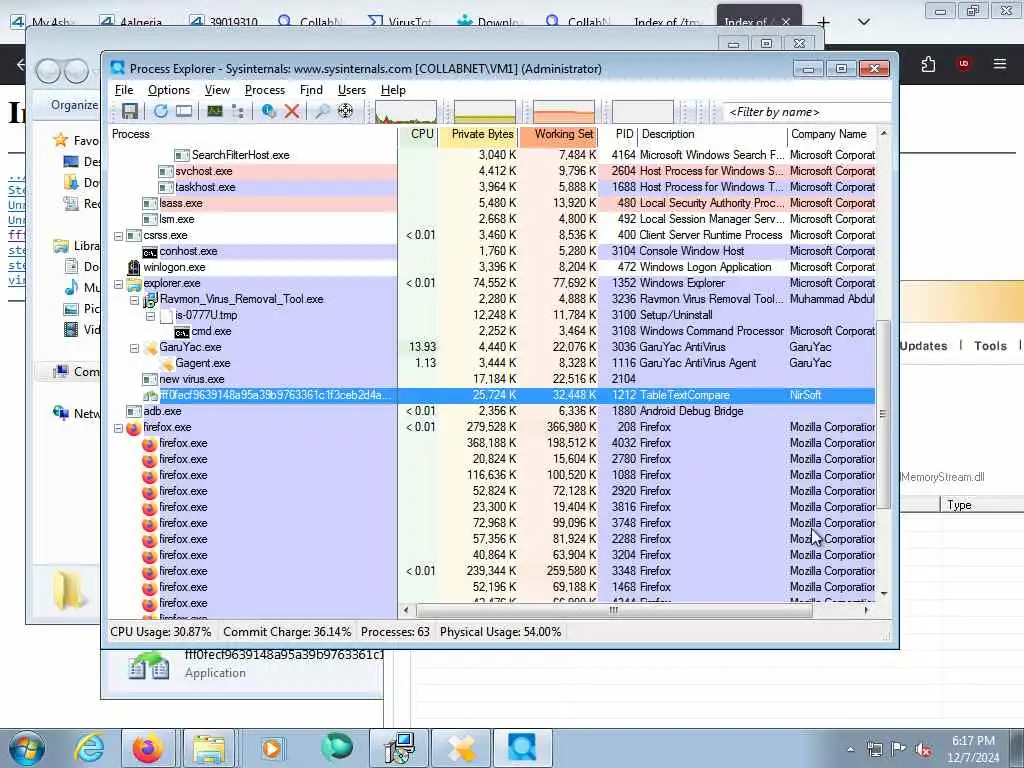Image resolution: width=1024 pixels, height=768 pixels.
Task: Sort by the Private Bytes column header
Action: tap(479, 135)
